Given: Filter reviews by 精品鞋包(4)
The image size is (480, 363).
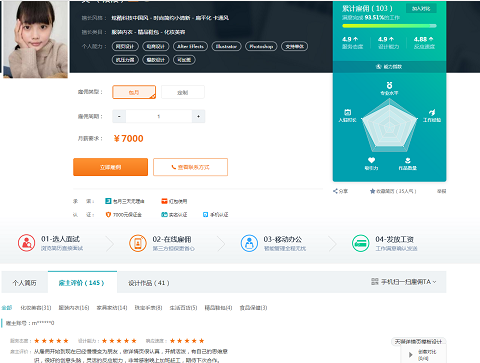Looking at the screenshot, I should coord(218,307).
